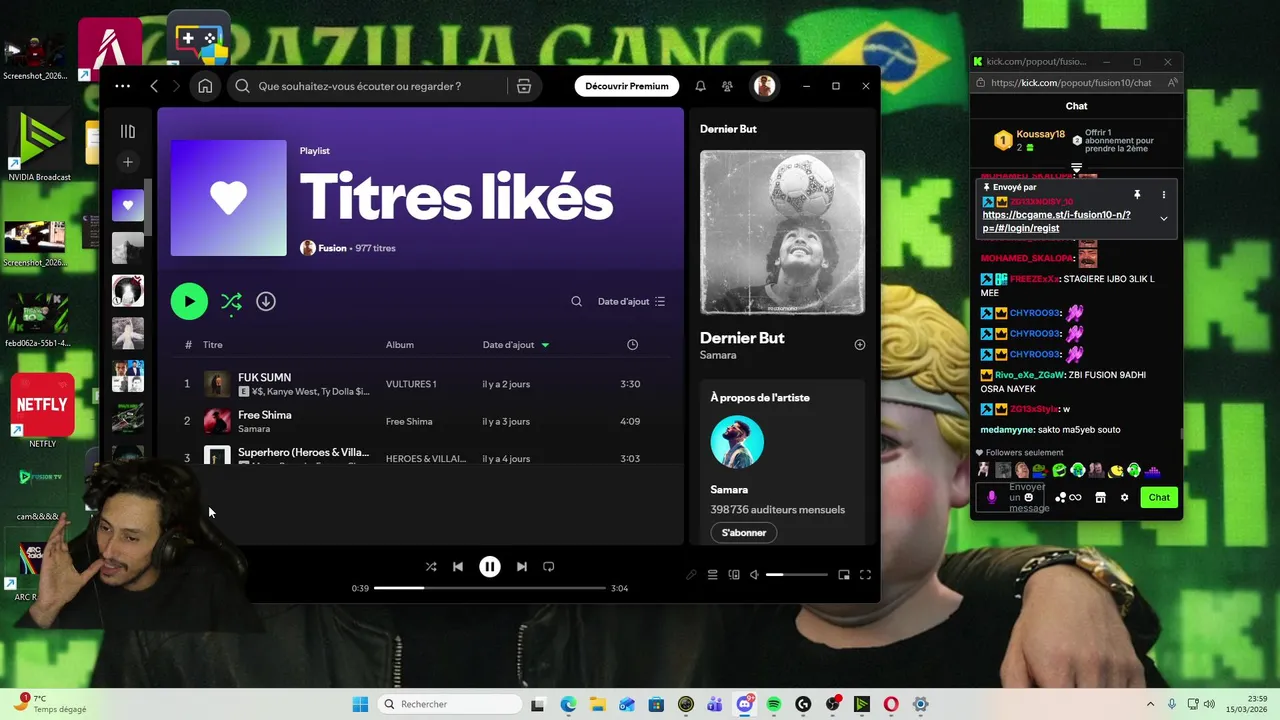Download the Titres likés playlist

[x=266, y=301]
